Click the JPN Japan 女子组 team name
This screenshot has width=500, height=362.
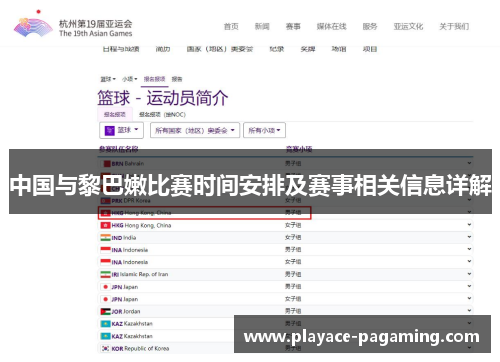point(125,299)
